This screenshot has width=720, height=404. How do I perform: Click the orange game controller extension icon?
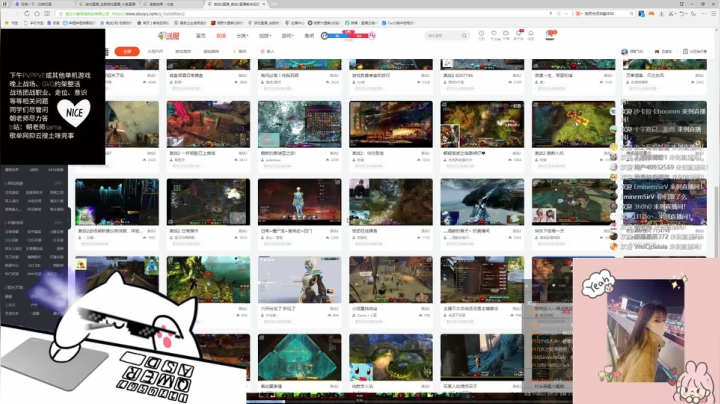point(651,14)
